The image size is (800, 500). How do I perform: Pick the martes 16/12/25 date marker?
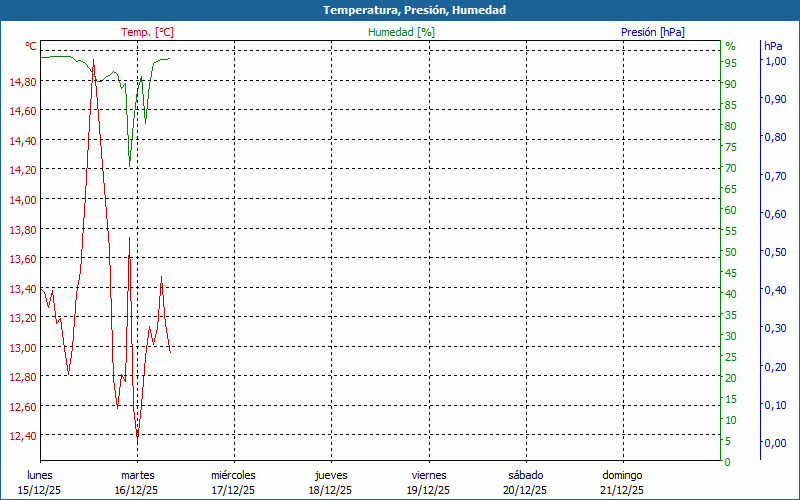pyautogui.click(x=137, y=482)
